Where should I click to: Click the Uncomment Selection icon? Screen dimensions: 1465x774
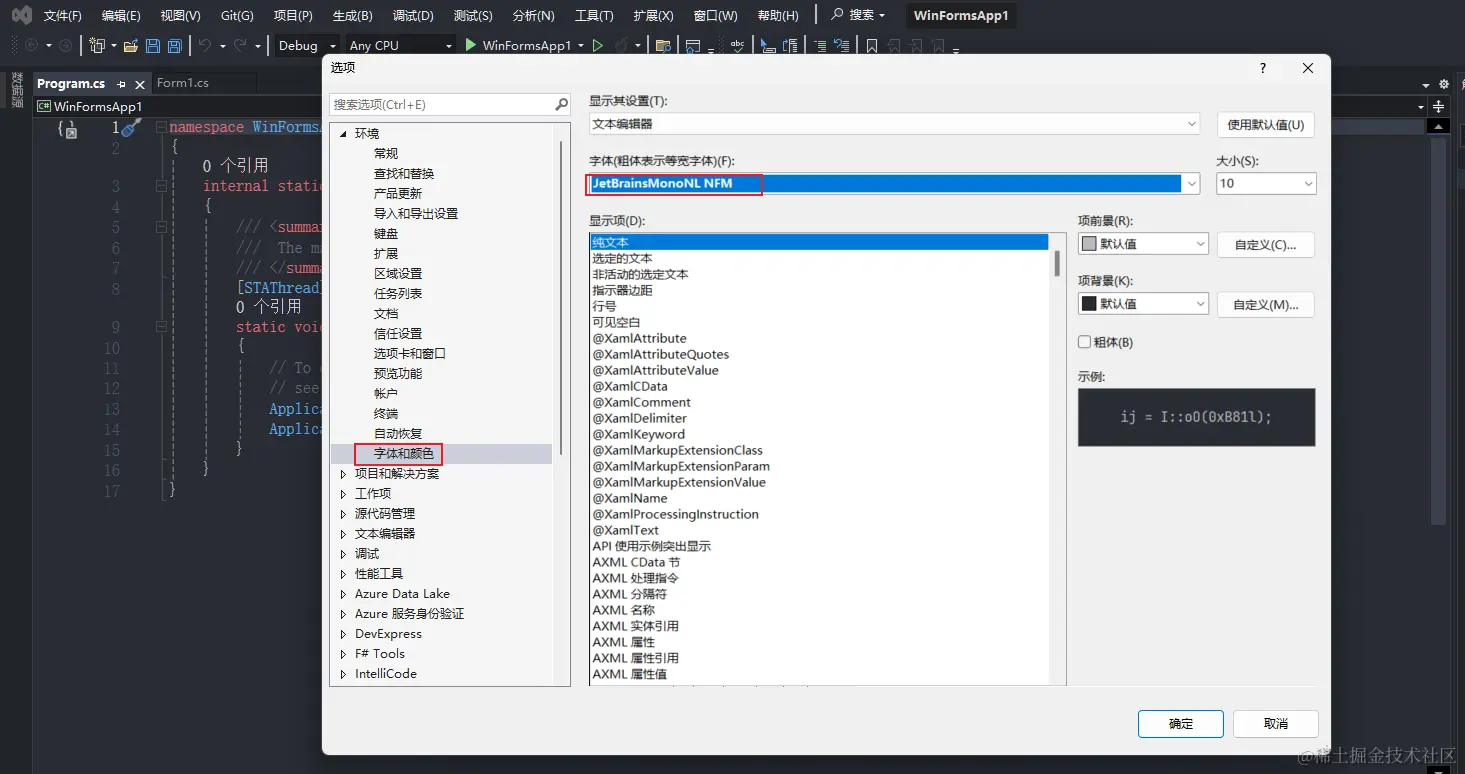coord(841,45)
